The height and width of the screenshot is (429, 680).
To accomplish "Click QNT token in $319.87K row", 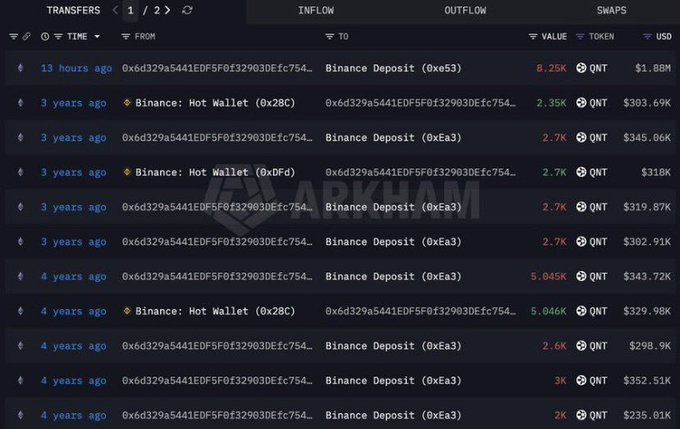I will pos(592,207).
